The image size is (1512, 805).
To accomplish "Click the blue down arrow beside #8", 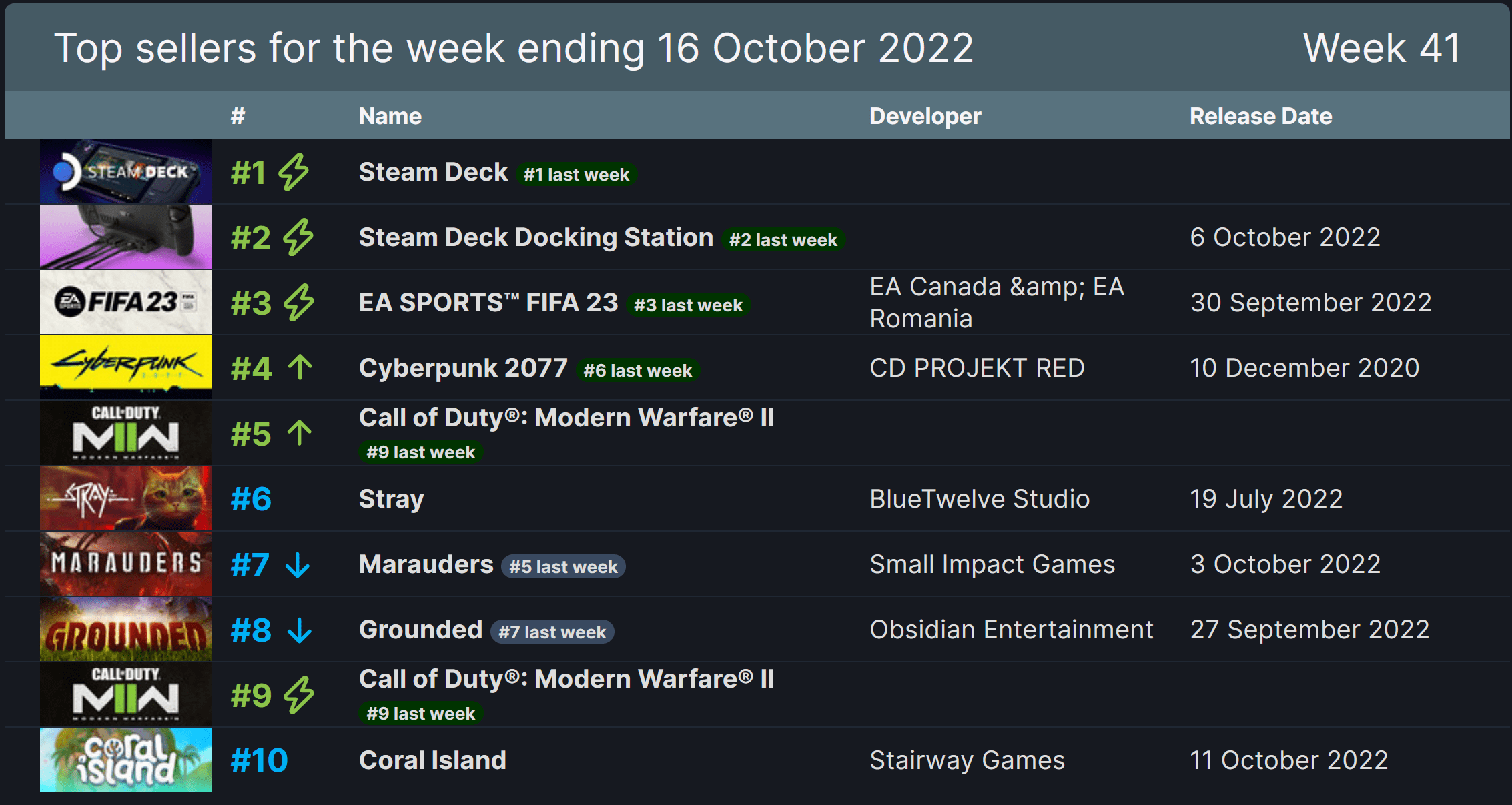I will click(300, 630).
